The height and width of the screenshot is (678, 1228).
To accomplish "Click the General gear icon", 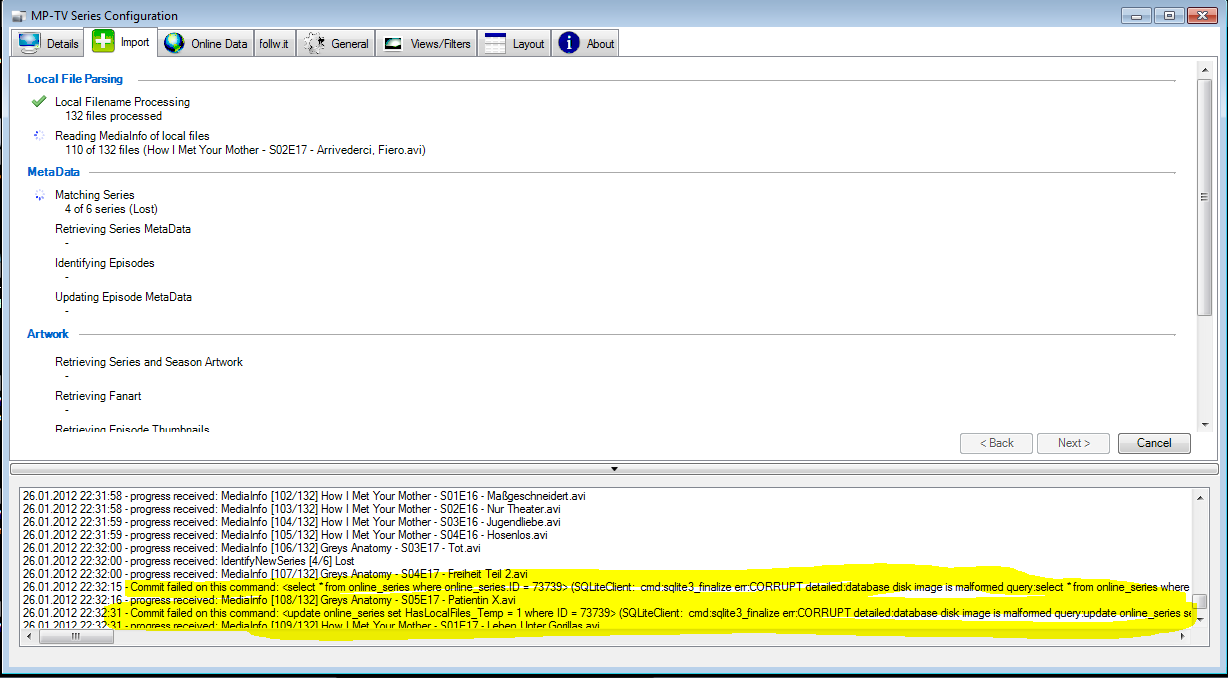I will coord(314,43).
